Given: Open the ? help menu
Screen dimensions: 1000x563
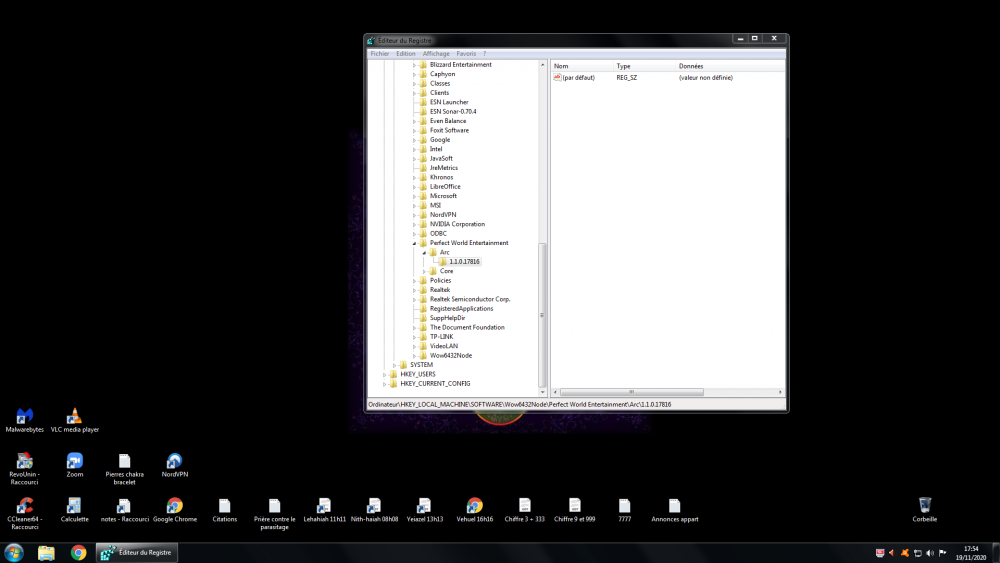Looking at the screenshot, I should click(x=485, y=54).
